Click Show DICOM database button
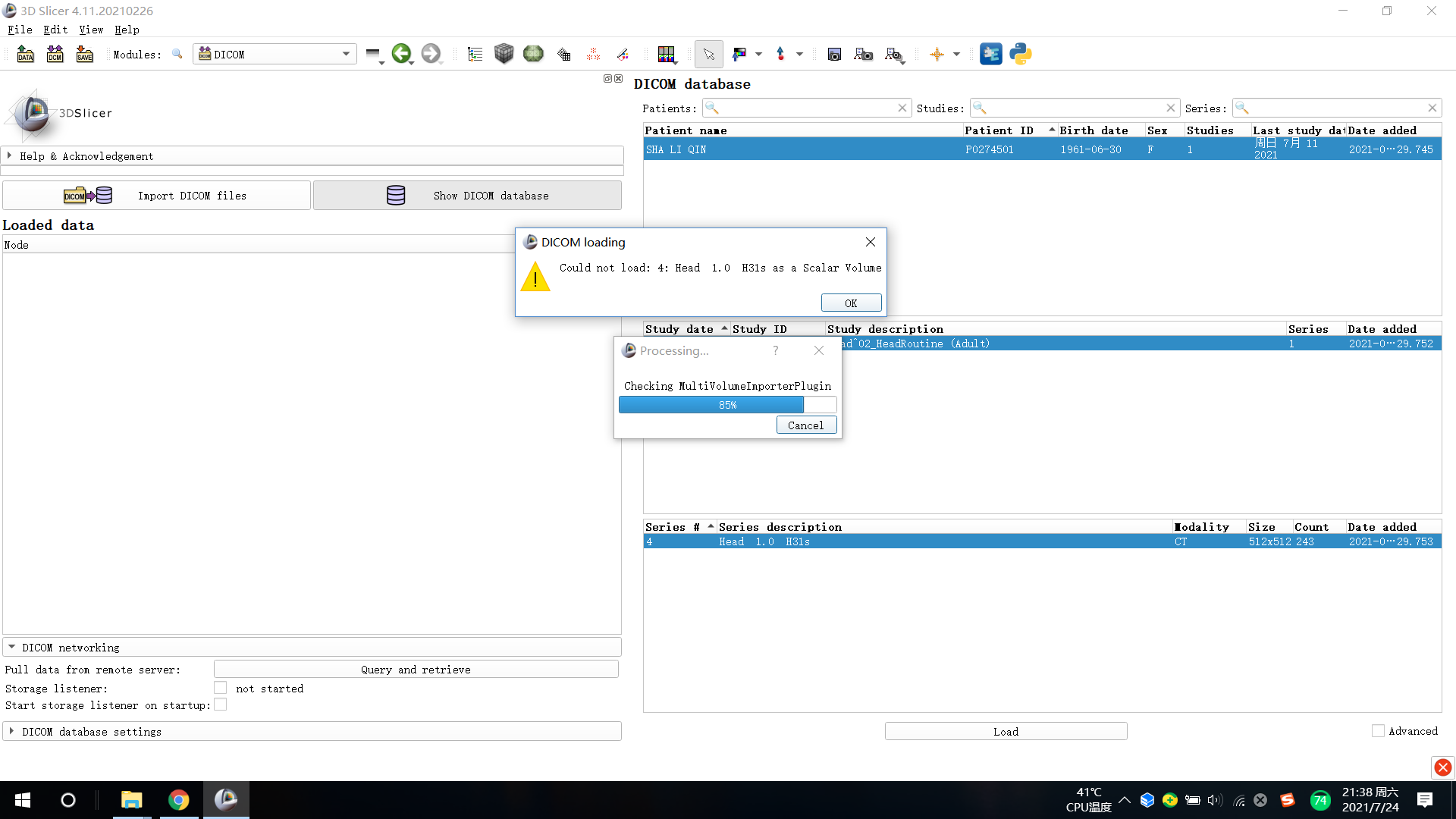1456x819 pixels. (x=467, y=196)
